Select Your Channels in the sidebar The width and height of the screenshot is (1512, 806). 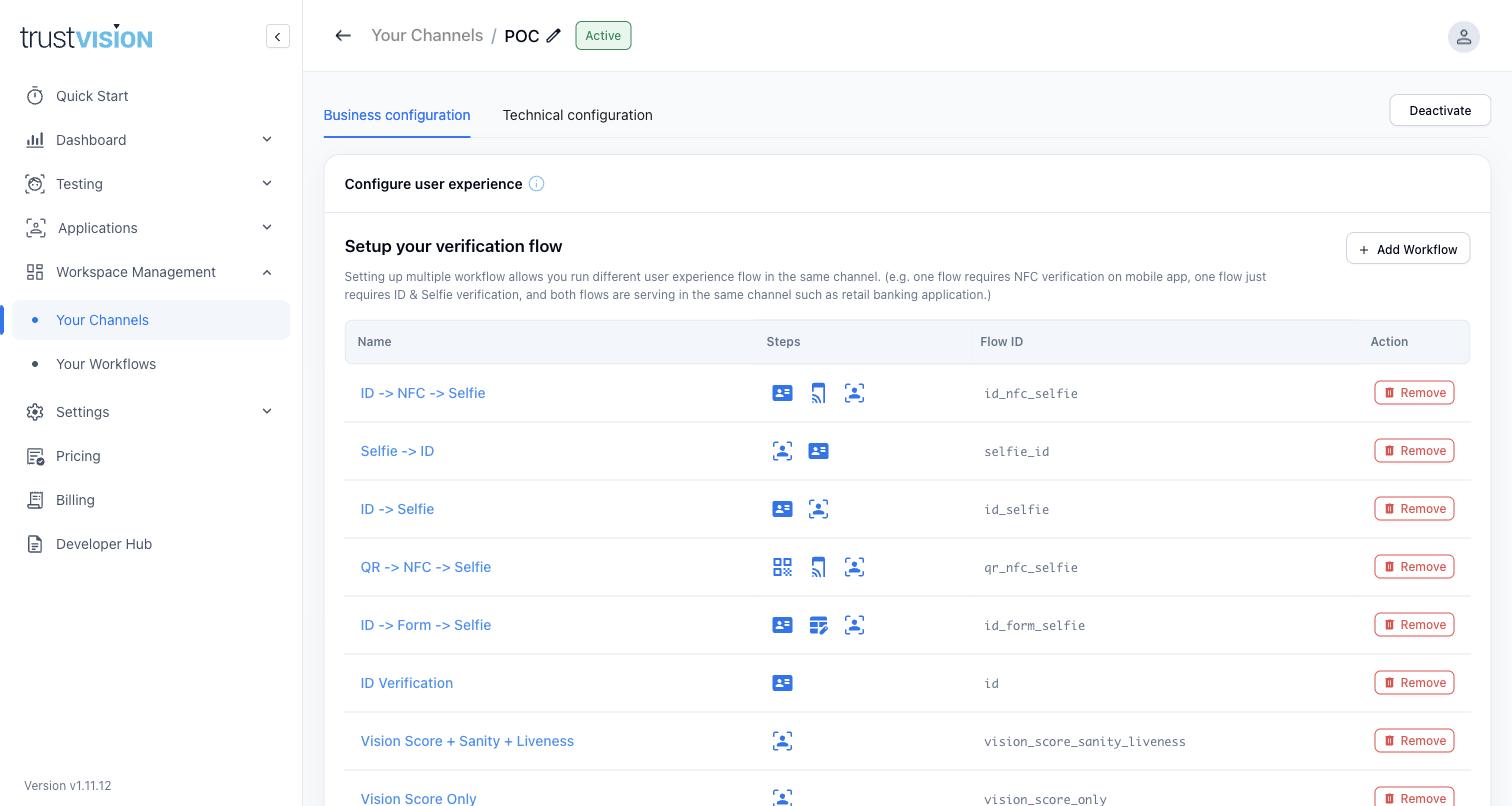click(151, 320)
